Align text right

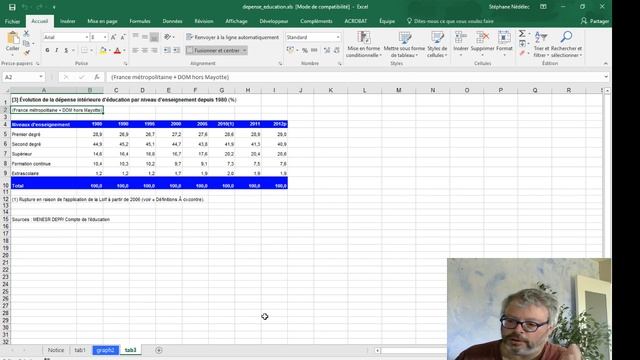pyautogui.click(x=154, y=50)
